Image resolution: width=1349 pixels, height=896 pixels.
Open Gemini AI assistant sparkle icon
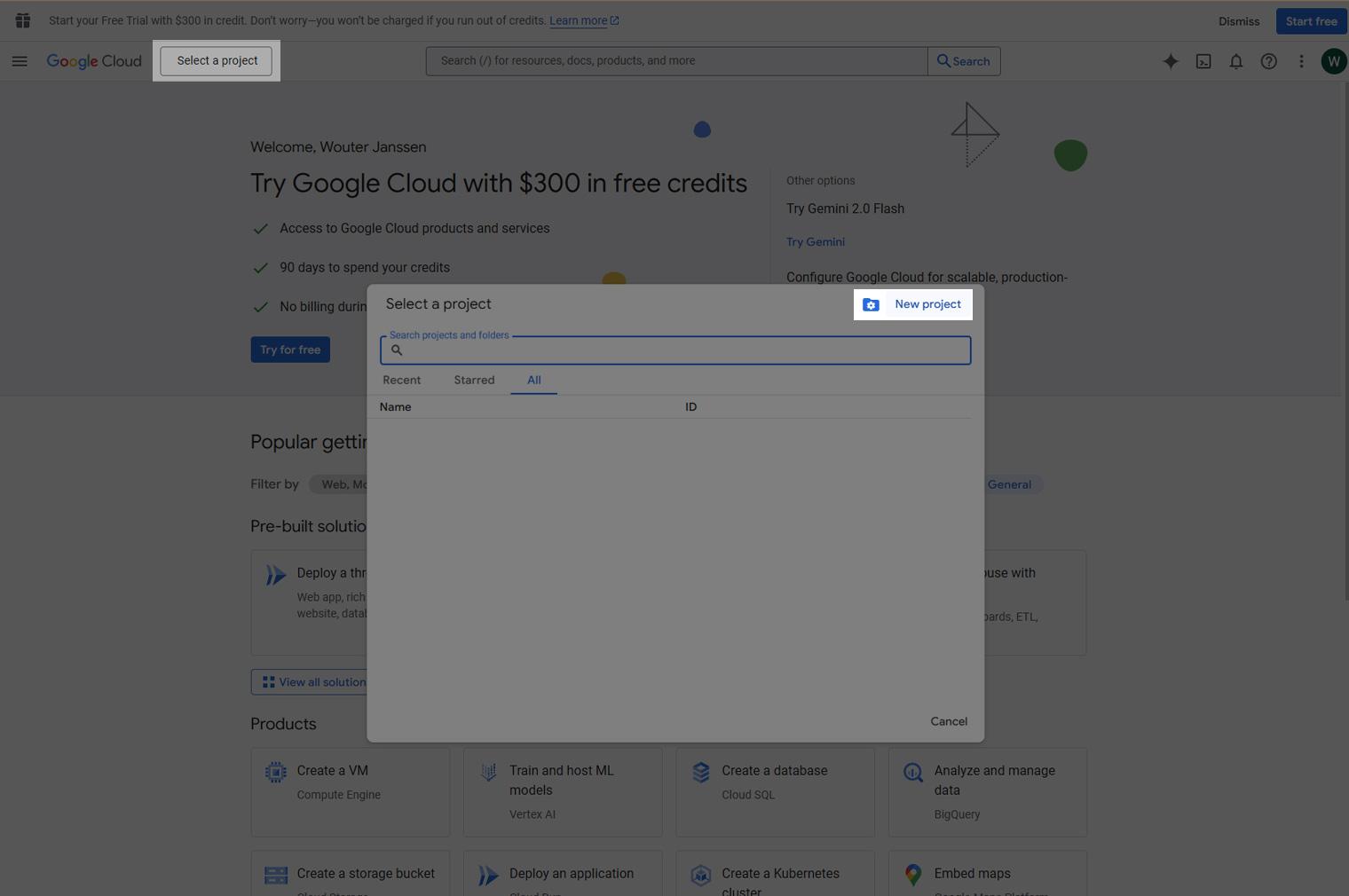[x=1171, y=61]
